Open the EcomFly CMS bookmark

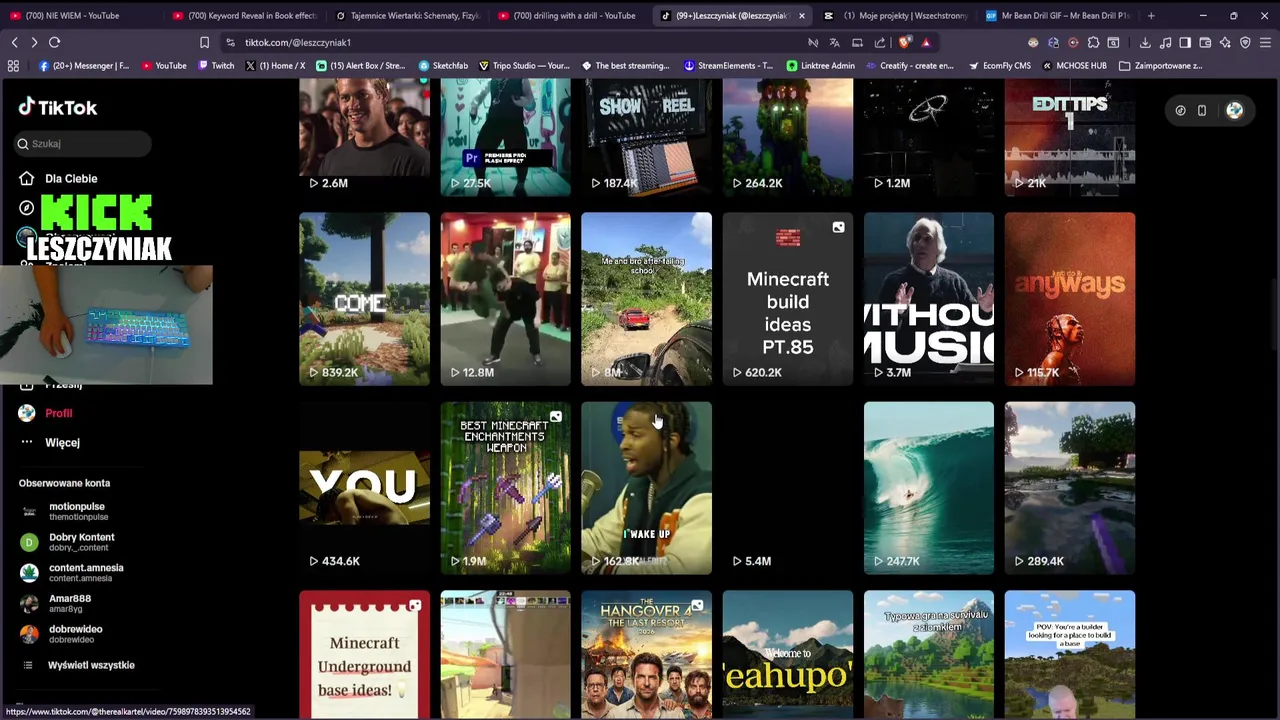pyautogui.click(x=999, y=65)
